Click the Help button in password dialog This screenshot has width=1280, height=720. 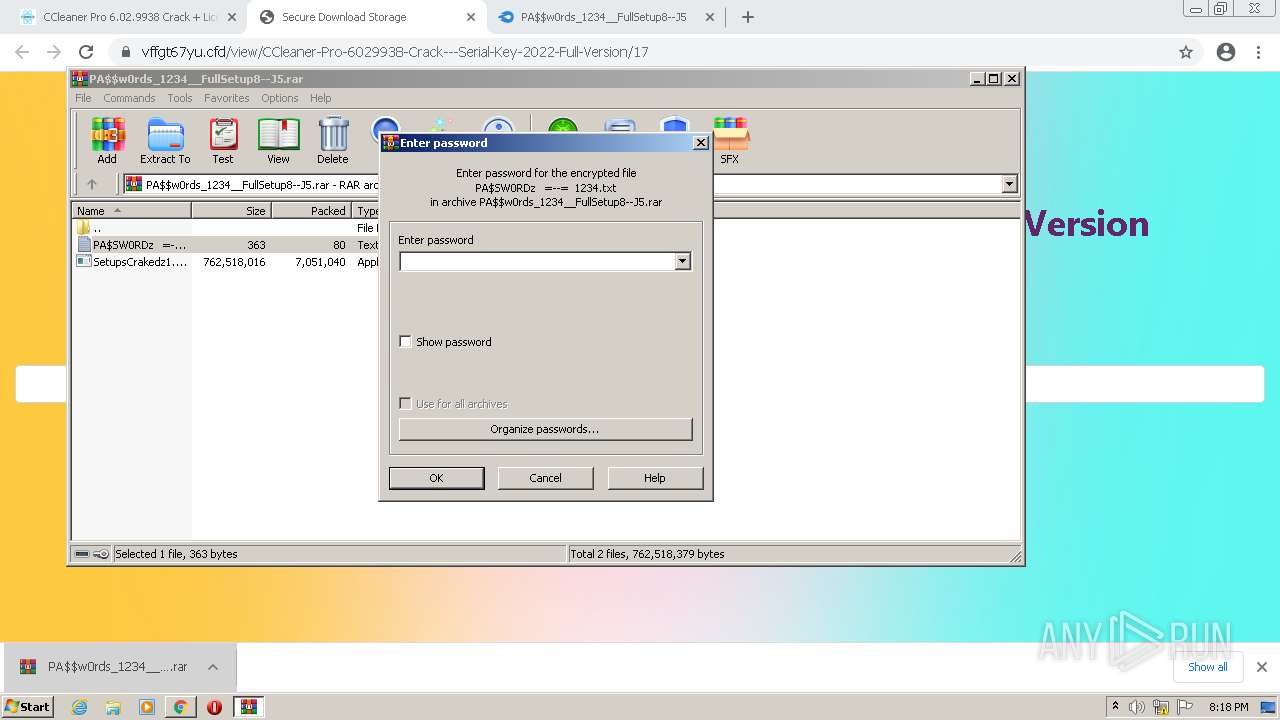pyautogui.click(x=654, y=478)
